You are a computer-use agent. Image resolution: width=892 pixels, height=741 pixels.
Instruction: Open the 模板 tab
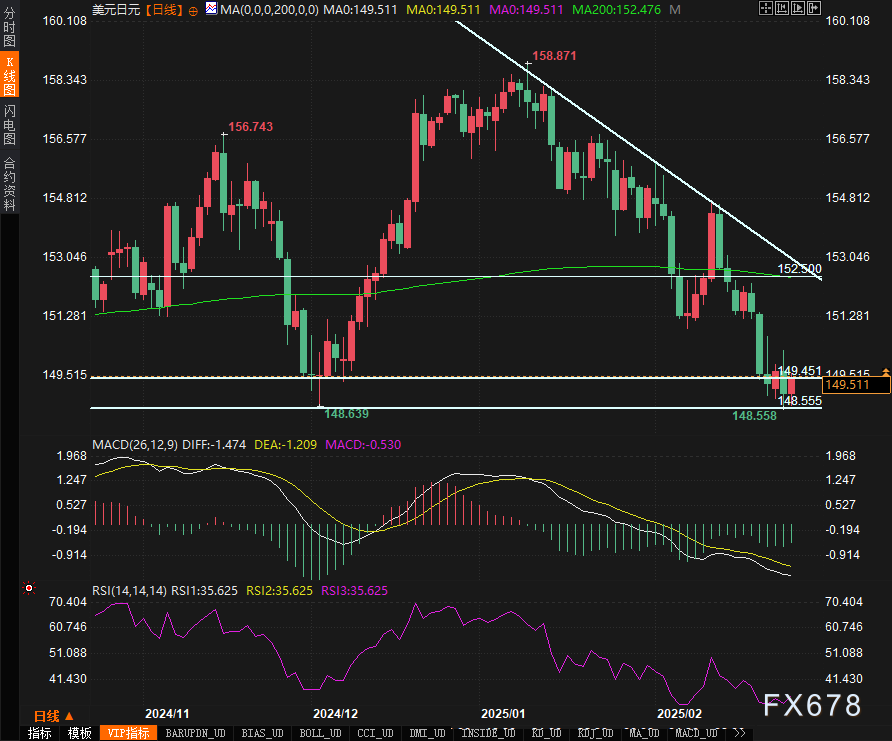80,733
